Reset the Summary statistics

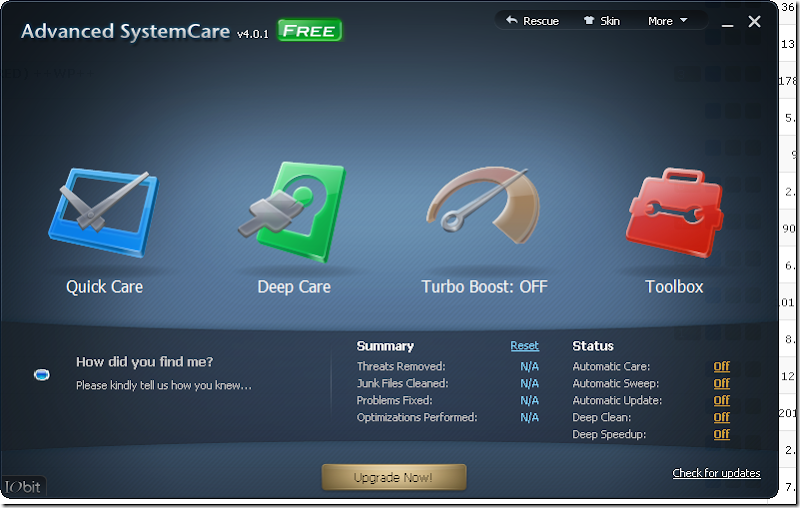click(x=524, y=346)
